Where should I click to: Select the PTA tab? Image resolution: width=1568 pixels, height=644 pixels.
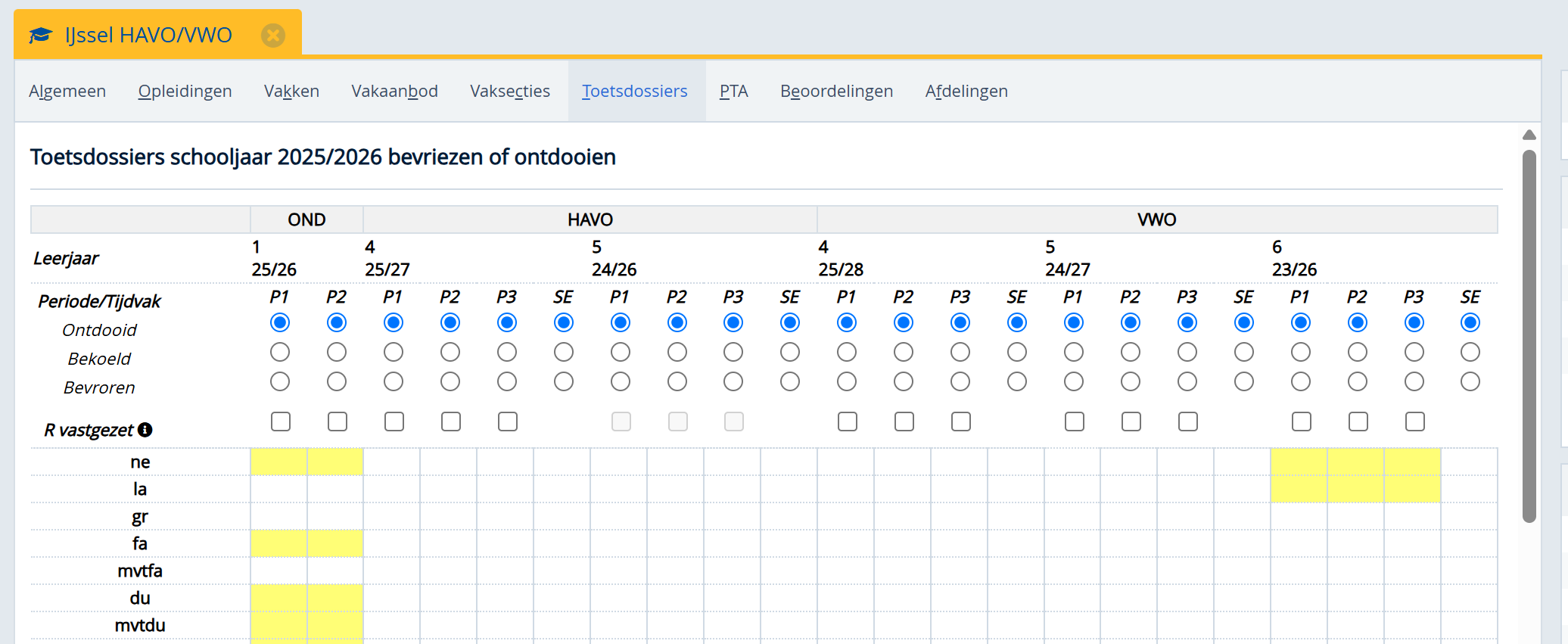click(x=733, y=91)
